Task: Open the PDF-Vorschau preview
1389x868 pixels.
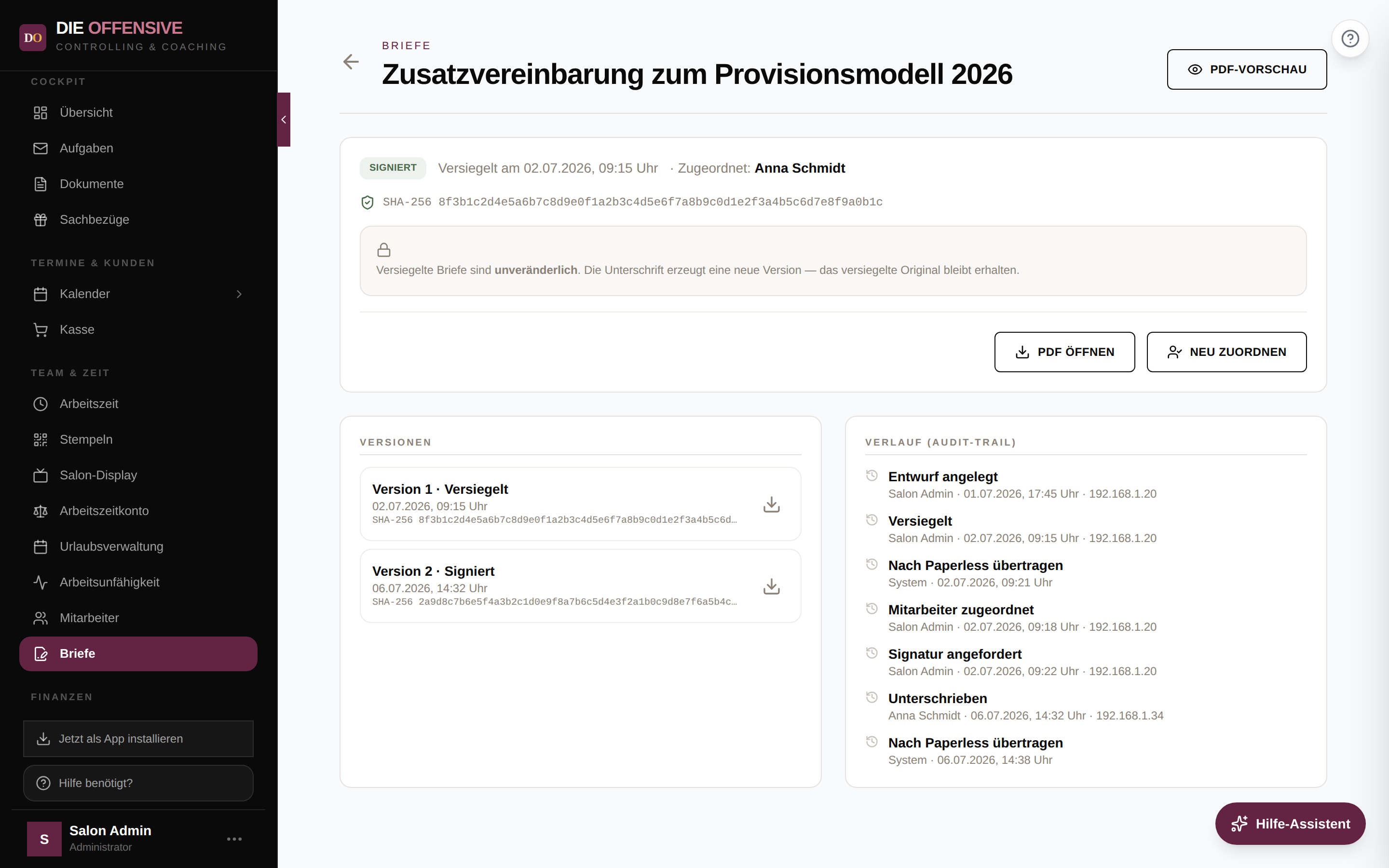Action: pos(1247,69)
